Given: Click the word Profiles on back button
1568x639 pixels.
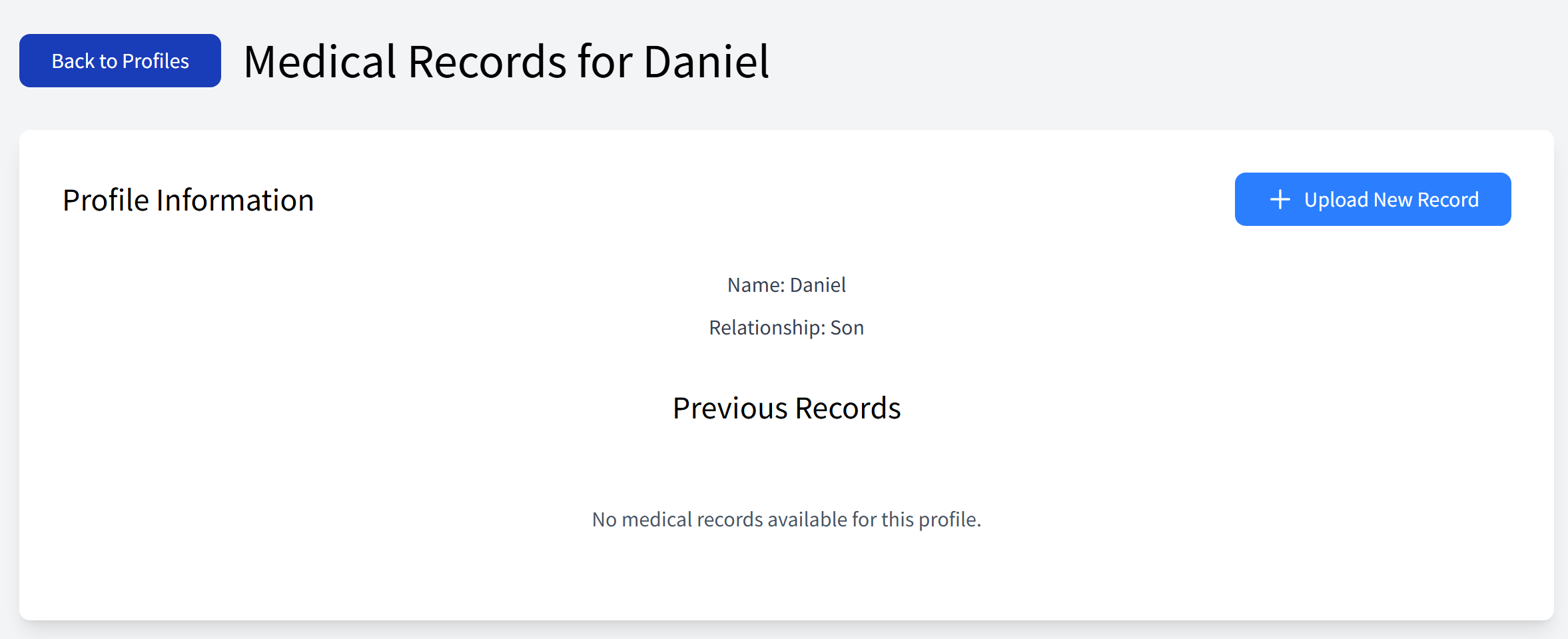Looking at the screenshot, I should coord(156,61).
